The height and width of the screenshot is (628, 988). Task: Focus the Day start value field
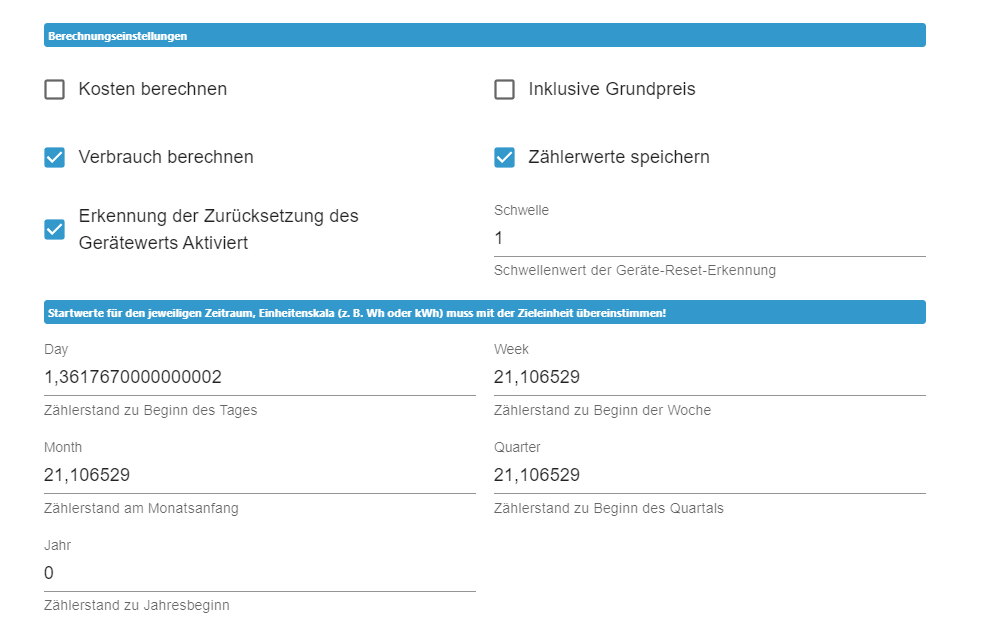pos(259,377)
